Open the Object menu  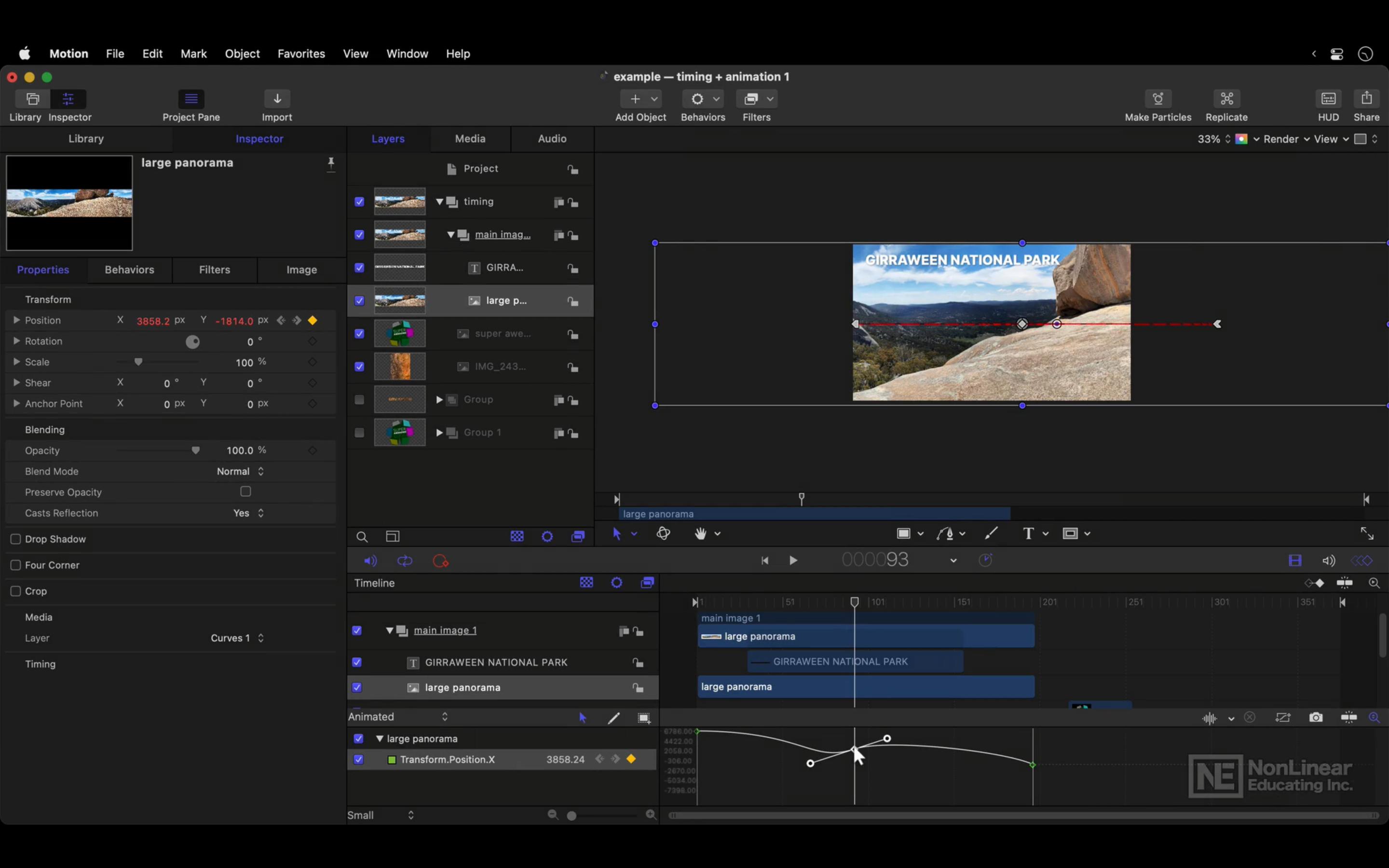click(242, 54)
